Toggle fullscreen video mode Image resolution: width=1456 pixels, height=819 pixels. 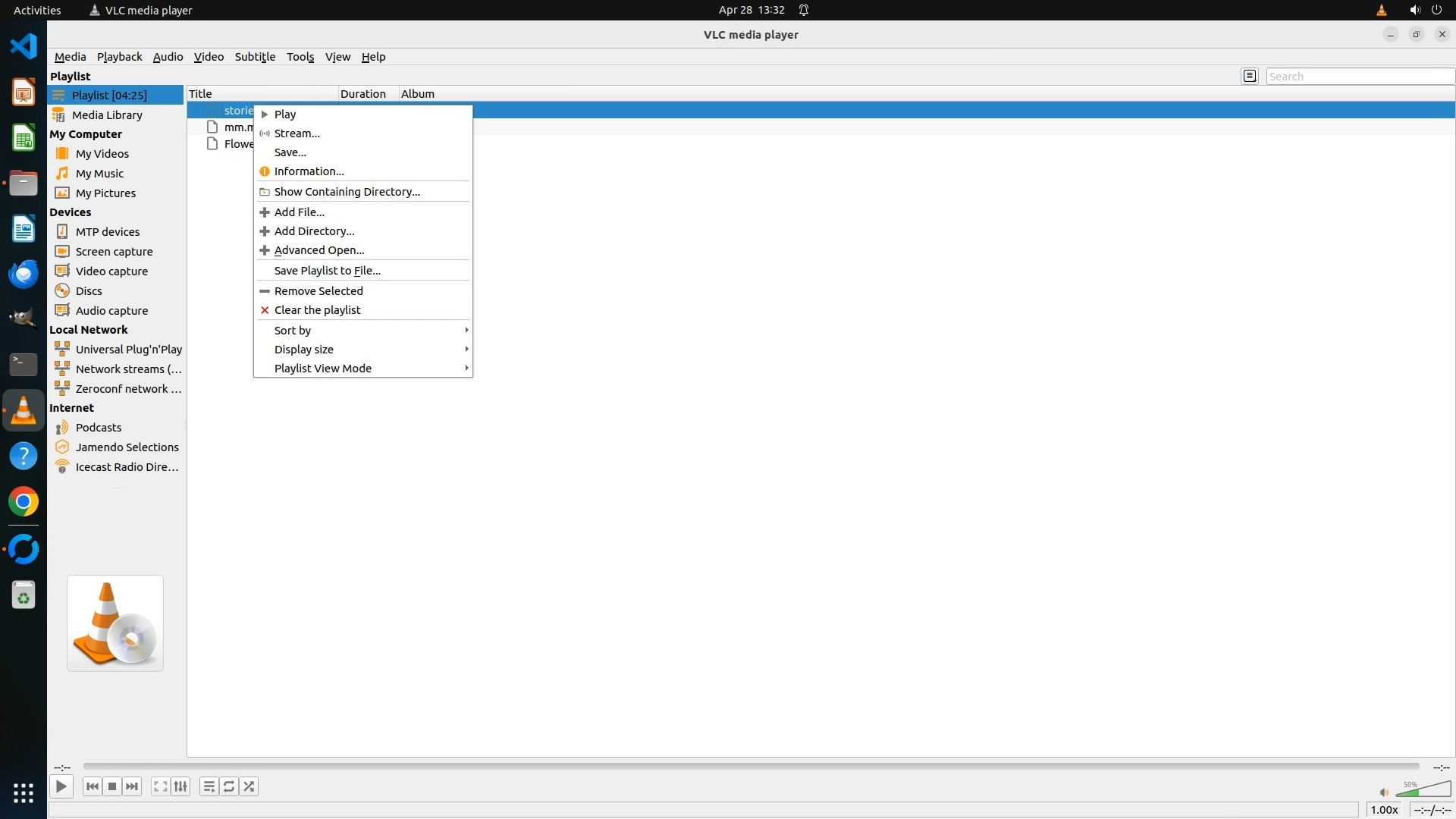[x=160, y=786]
